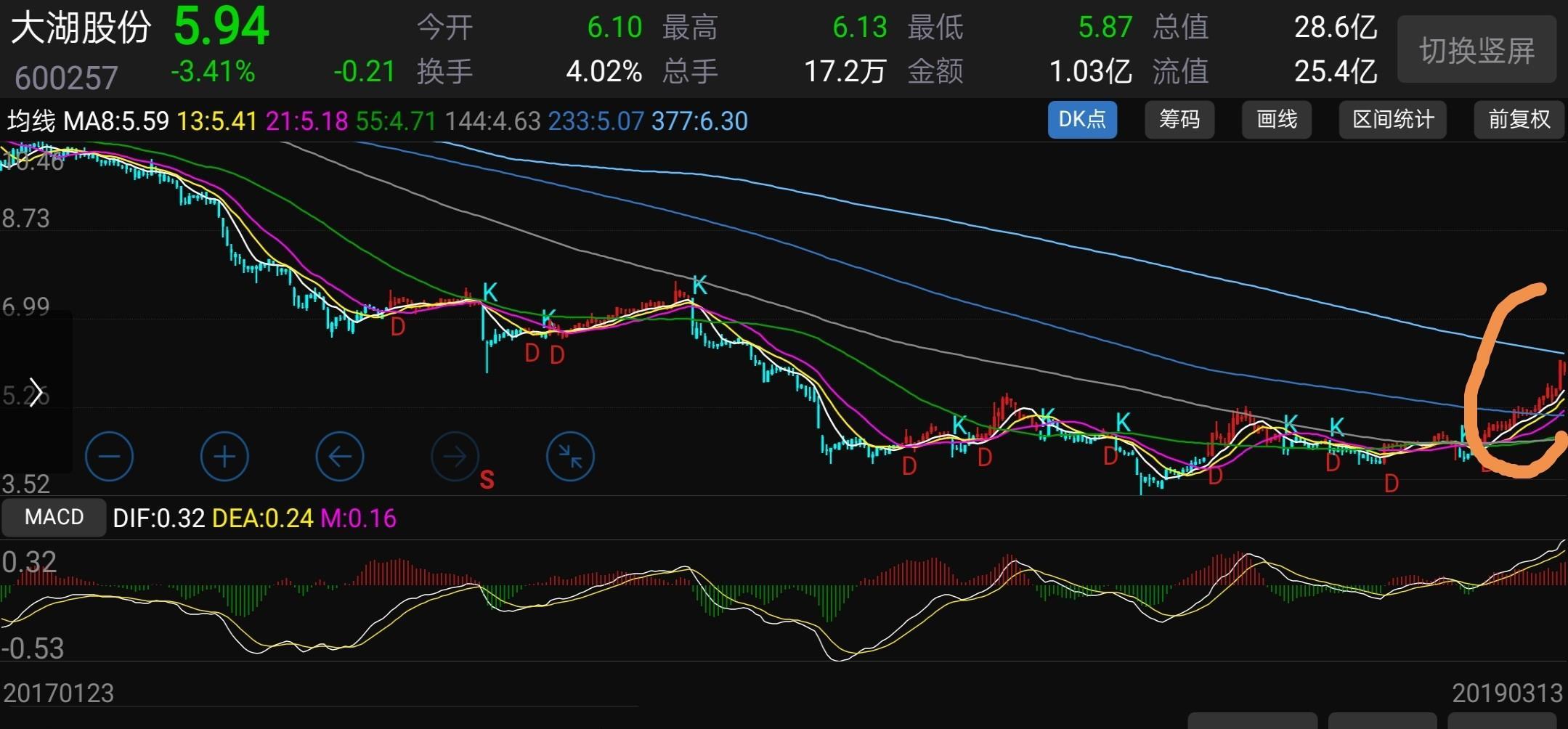Tap the collapse arrows shrink icon
This screenshot has width=1568, height=729.
(570, 456)
